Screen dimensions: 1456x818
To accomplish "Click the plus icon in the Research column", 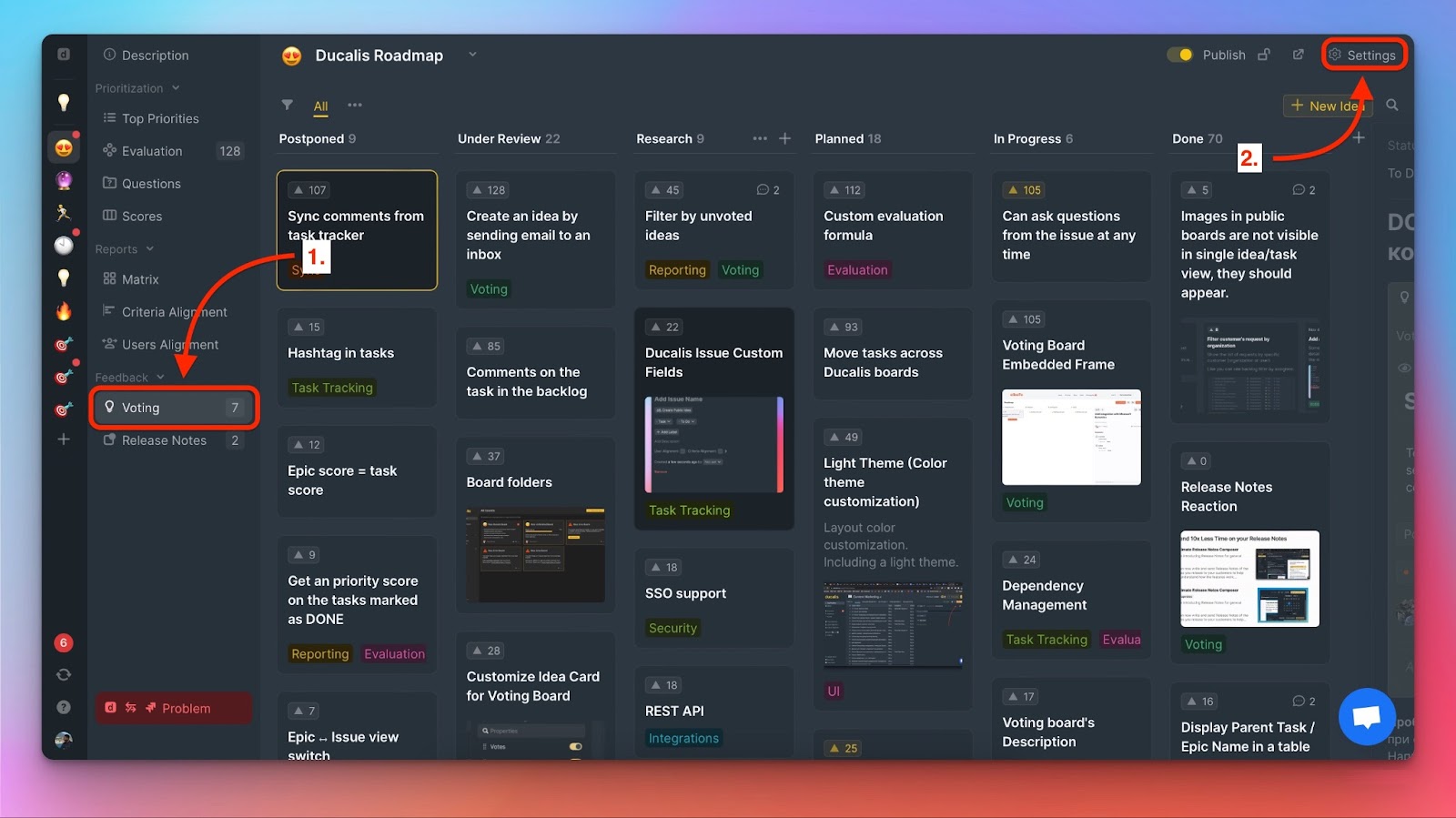I will (x=785, y=138).
